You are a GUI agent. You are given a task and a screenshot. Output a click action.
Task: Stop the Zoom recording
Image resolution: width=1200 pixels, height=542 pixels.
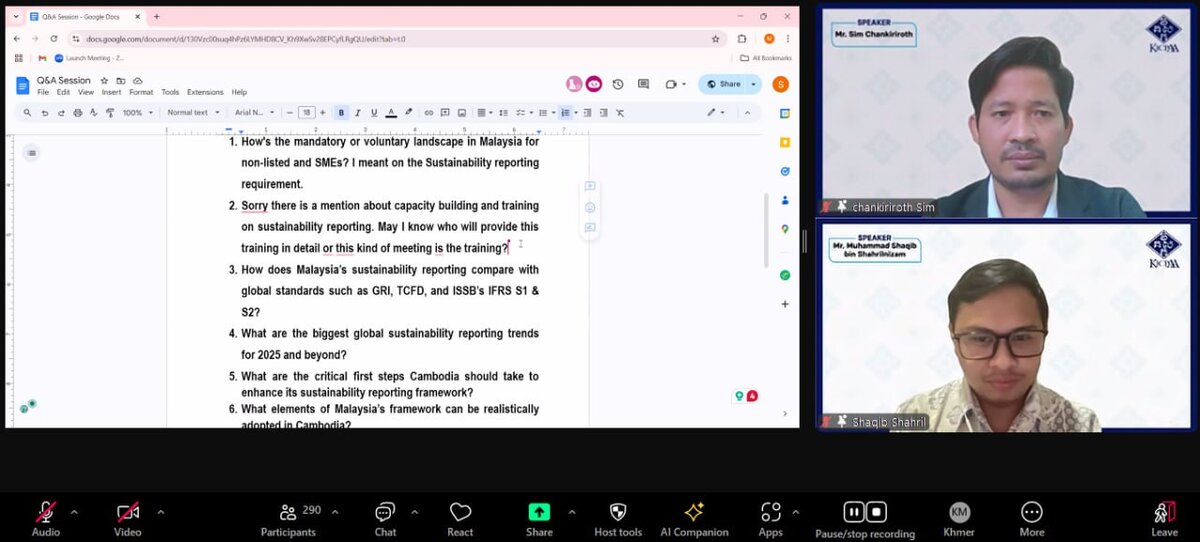click(875, 512)
